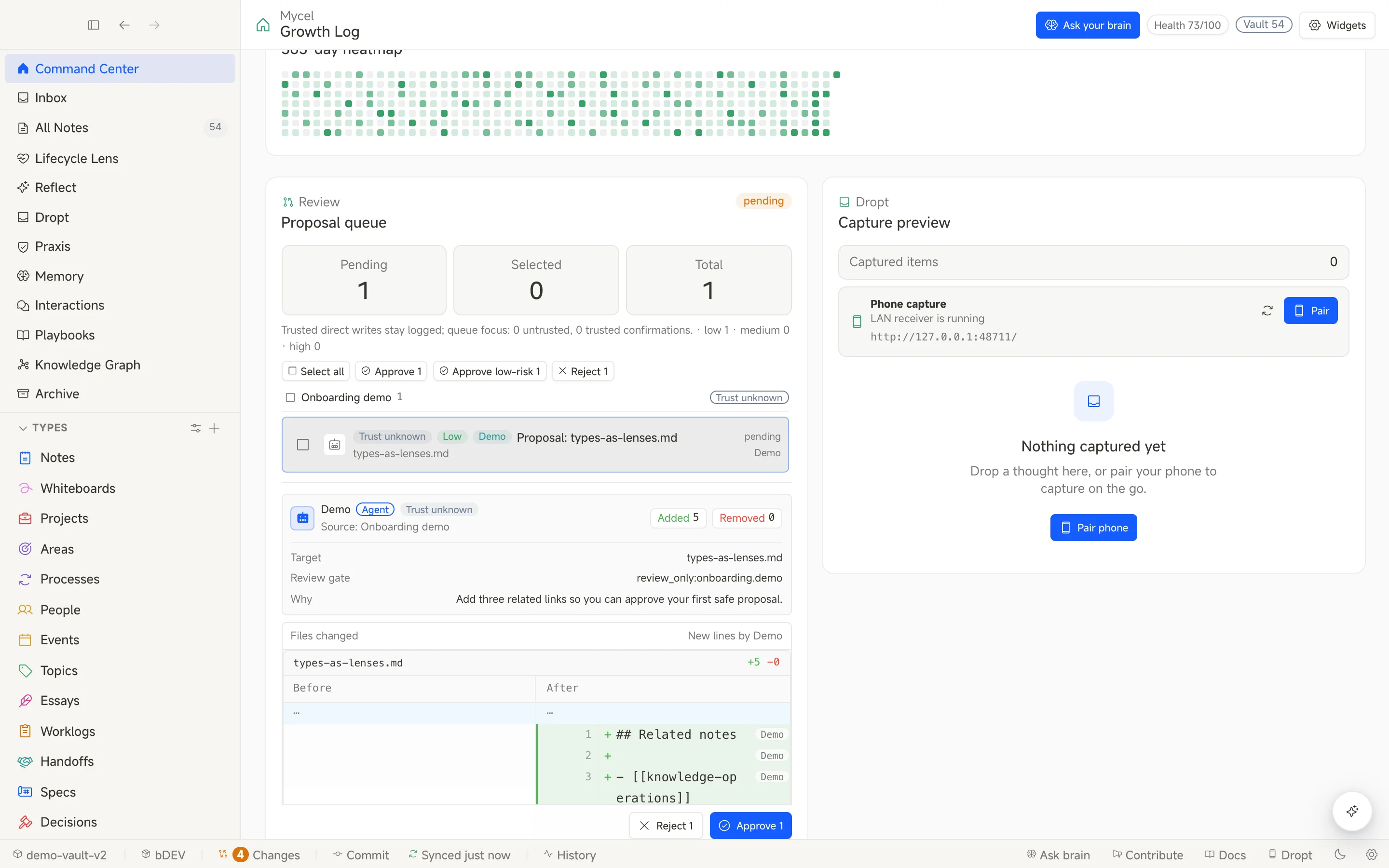Open Docs link in status bar
1389x868 pixels.
point(1225,854)
